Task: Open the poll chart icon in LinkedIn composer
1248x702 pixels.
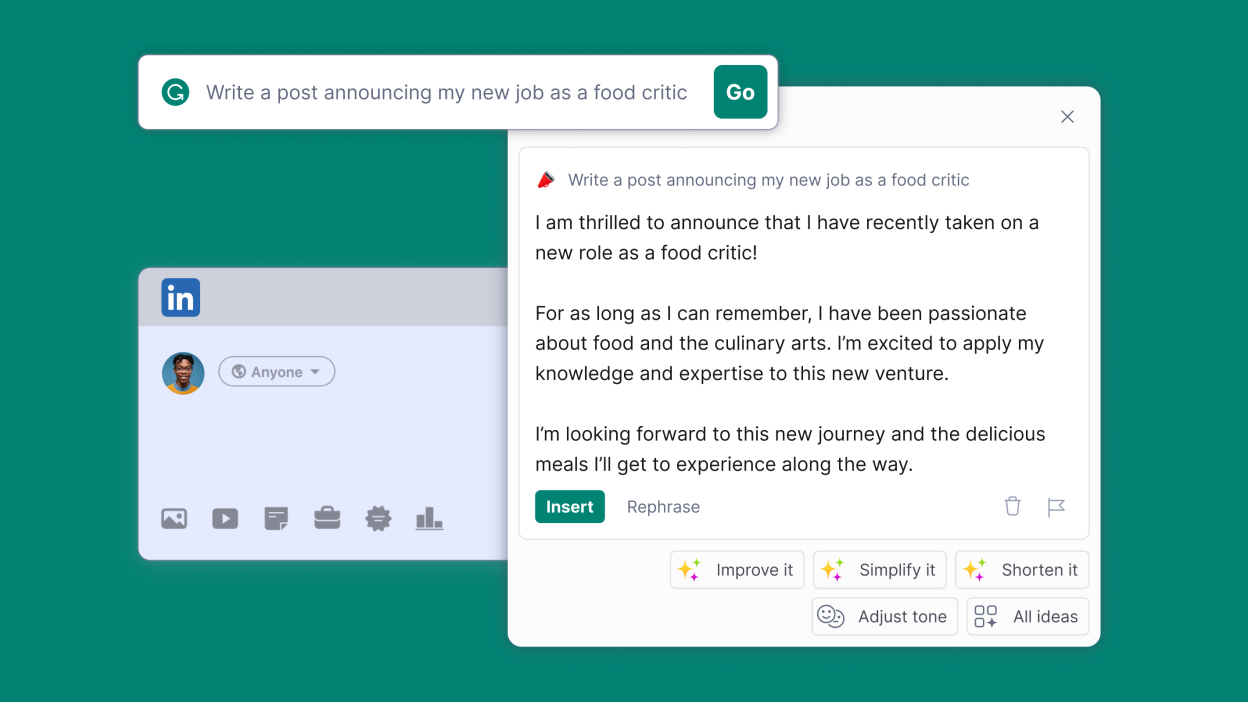Action: click(429, 518)
